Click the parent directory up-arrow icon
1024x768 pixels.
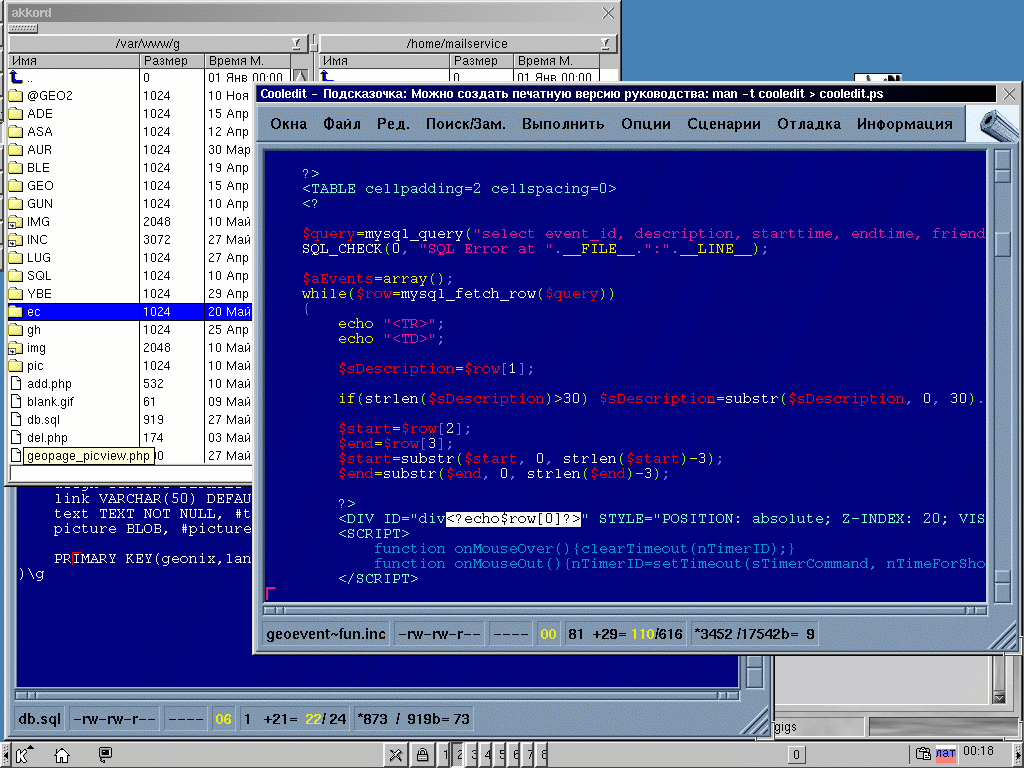point(15,78)
